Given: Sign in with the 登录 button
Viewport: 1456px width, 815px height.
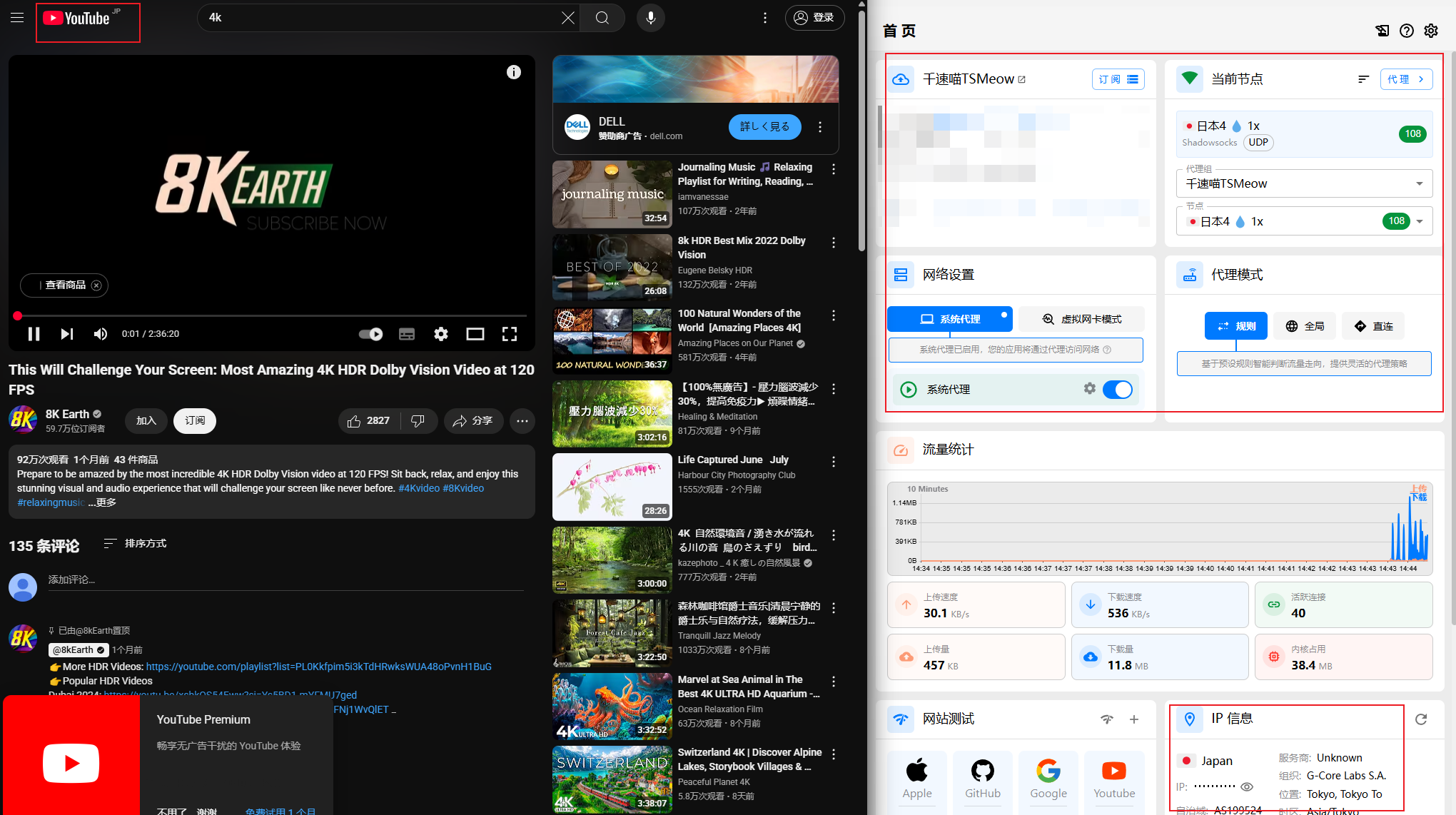Looking at the screenshot, I should point(814,18).
